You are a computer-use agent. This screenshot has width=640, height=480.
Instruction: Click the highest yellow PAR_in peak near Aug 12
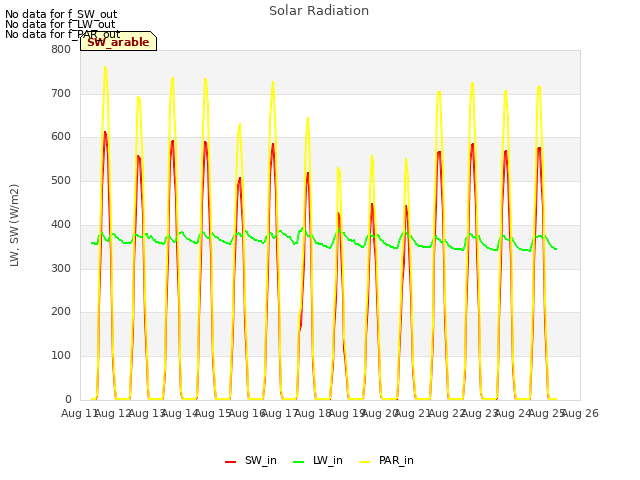[x=105, y=67]
